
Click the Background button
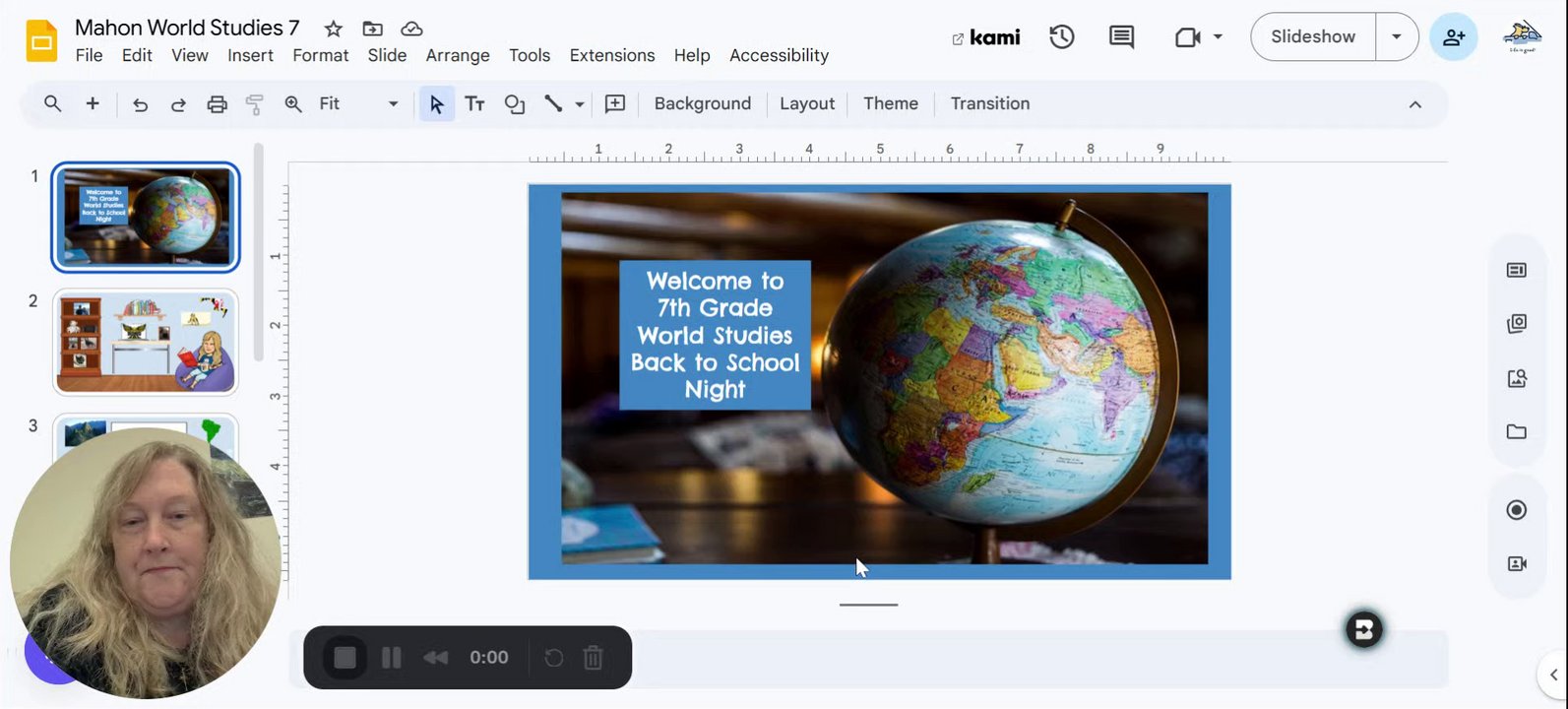702,104
